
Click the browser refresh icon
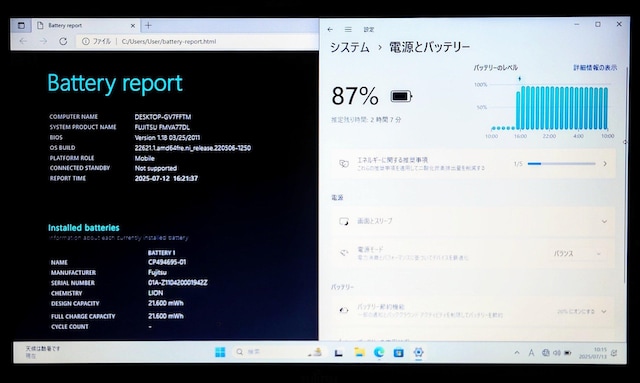63,41
